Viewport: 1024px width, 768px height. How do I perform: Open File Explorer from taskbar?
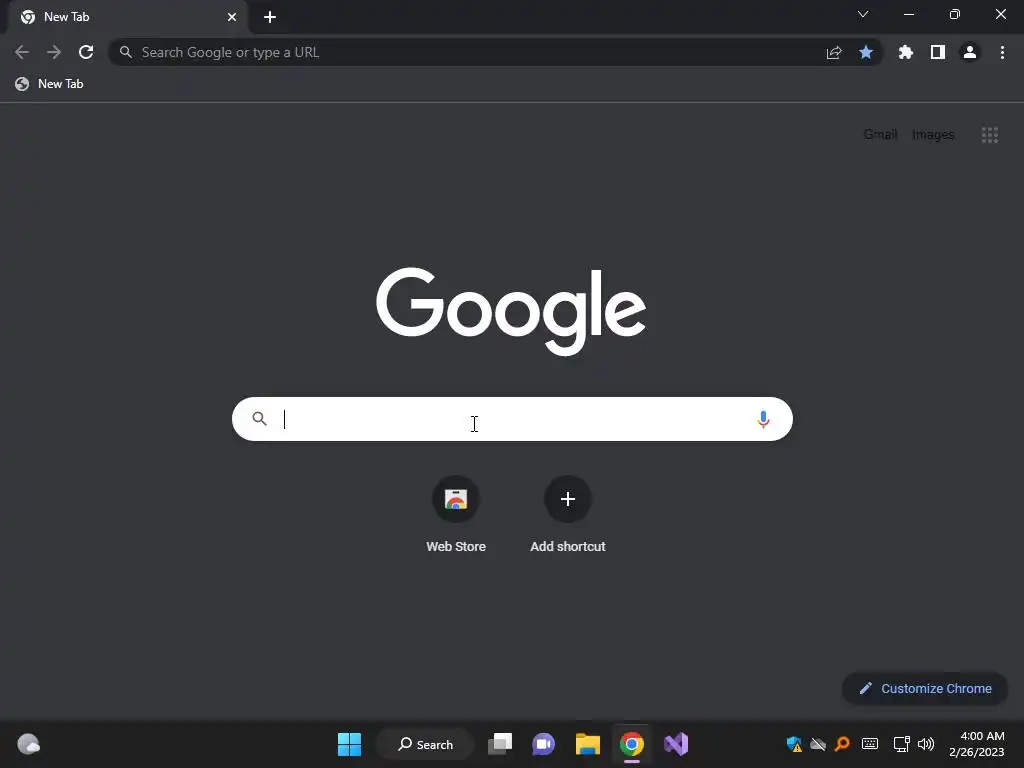pos(588,744)
